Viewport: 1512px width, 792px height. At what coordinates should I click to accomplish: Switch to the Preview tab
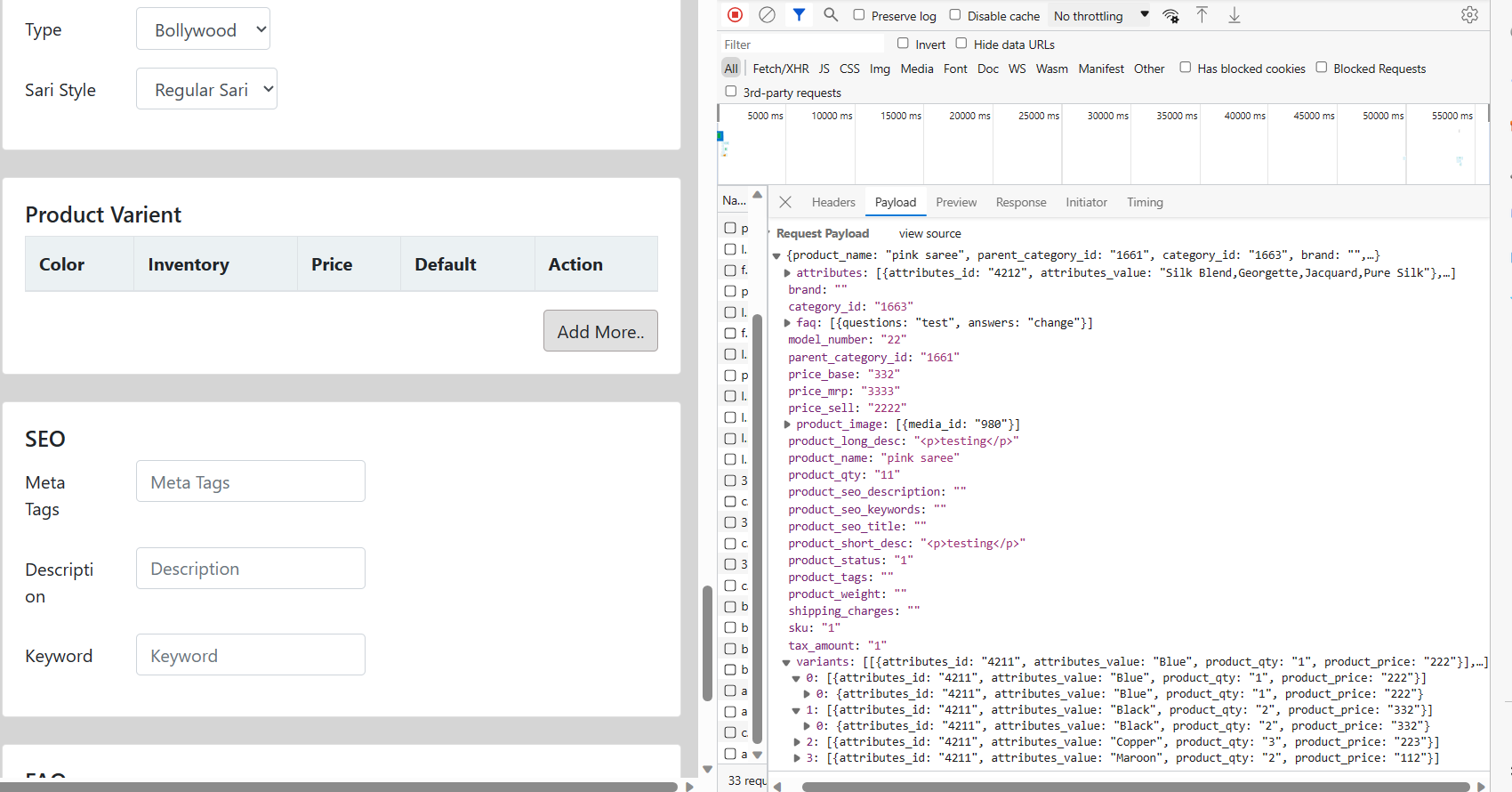click(956, 202)
